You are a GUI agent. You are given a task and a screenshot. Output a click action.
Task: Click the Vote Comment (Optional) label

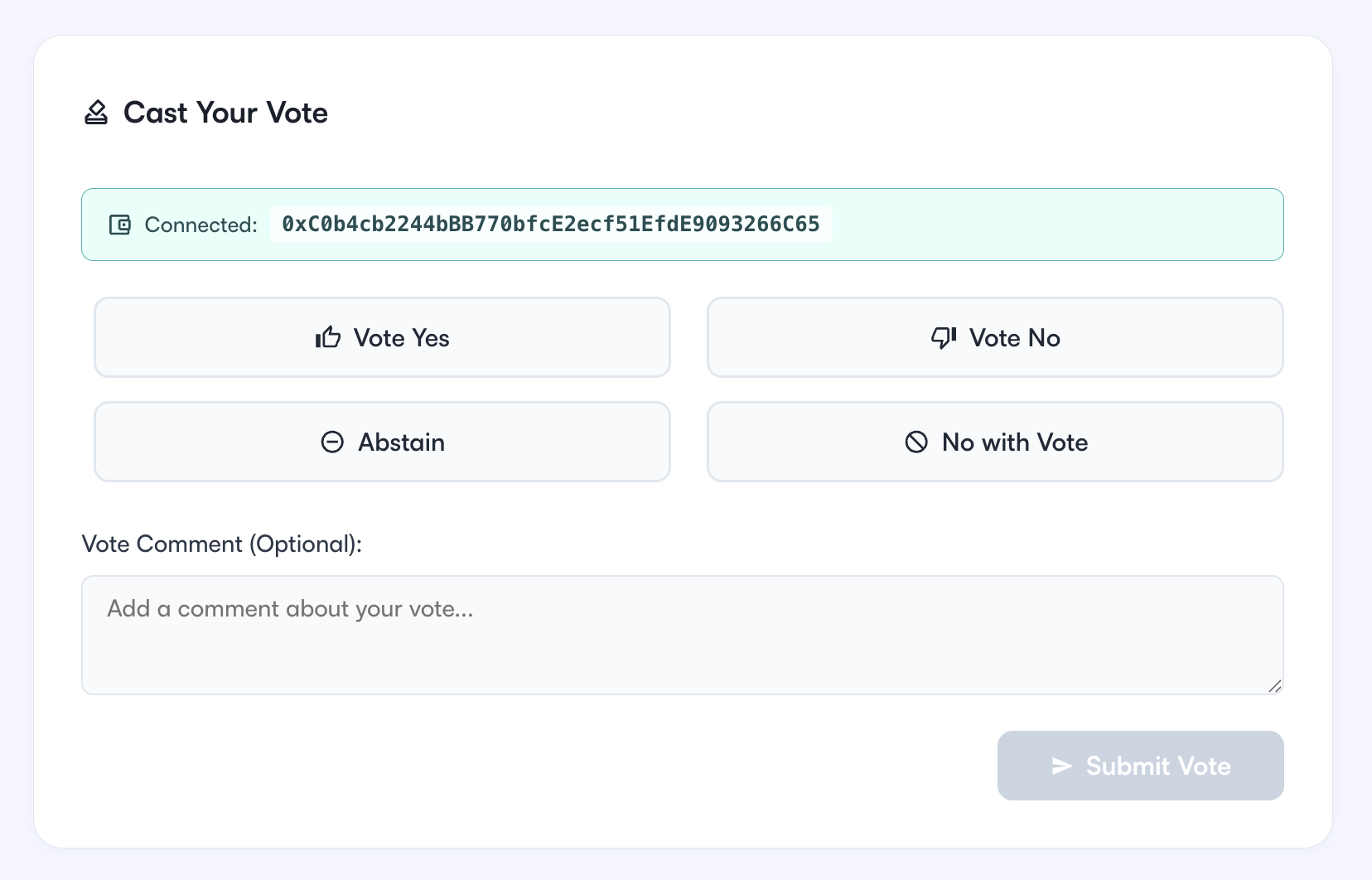pos(222,544)
